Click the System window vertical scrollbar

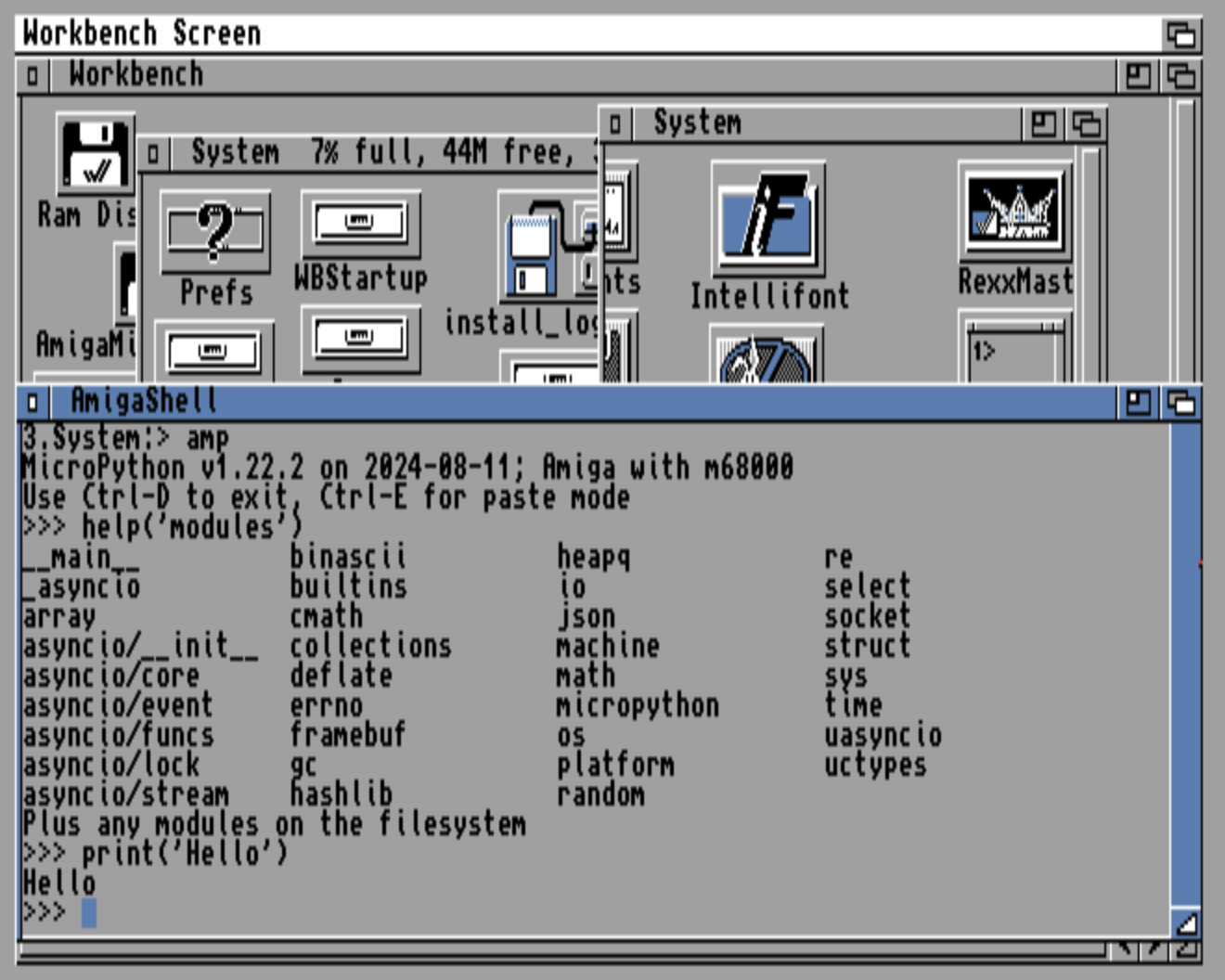tap(1091, 264)
